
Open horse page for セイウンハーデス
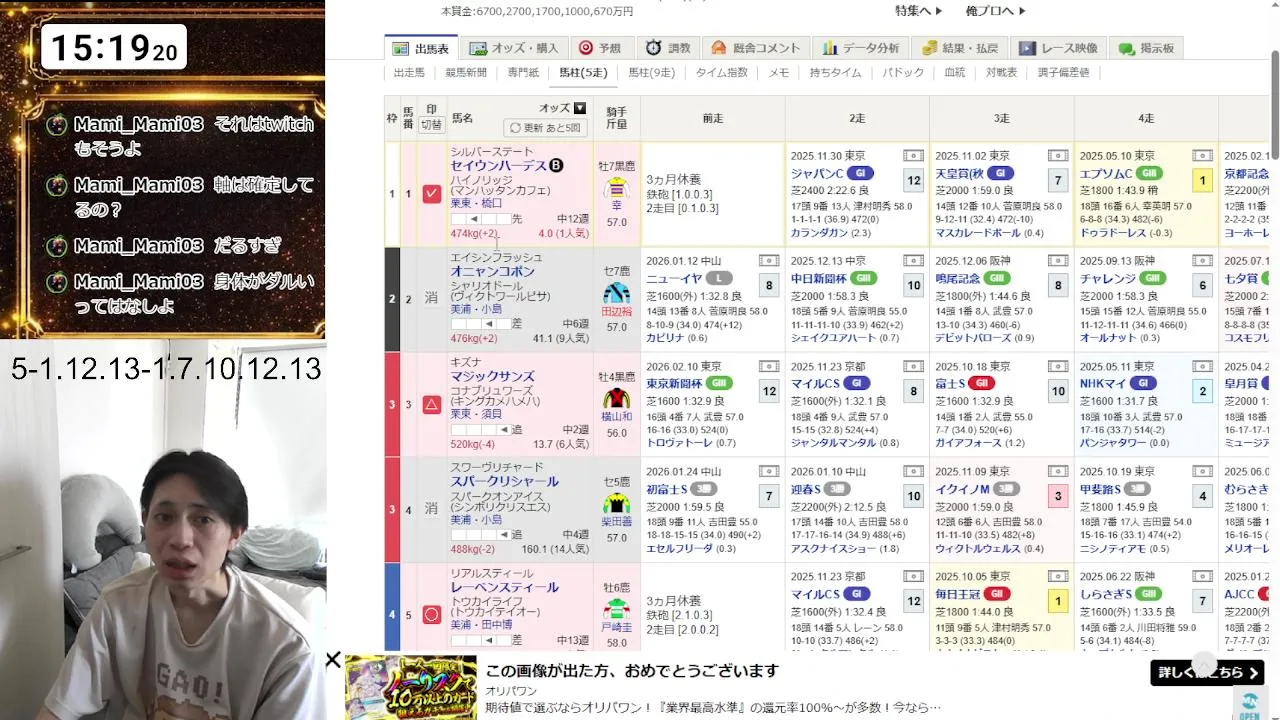pos(498,166)
